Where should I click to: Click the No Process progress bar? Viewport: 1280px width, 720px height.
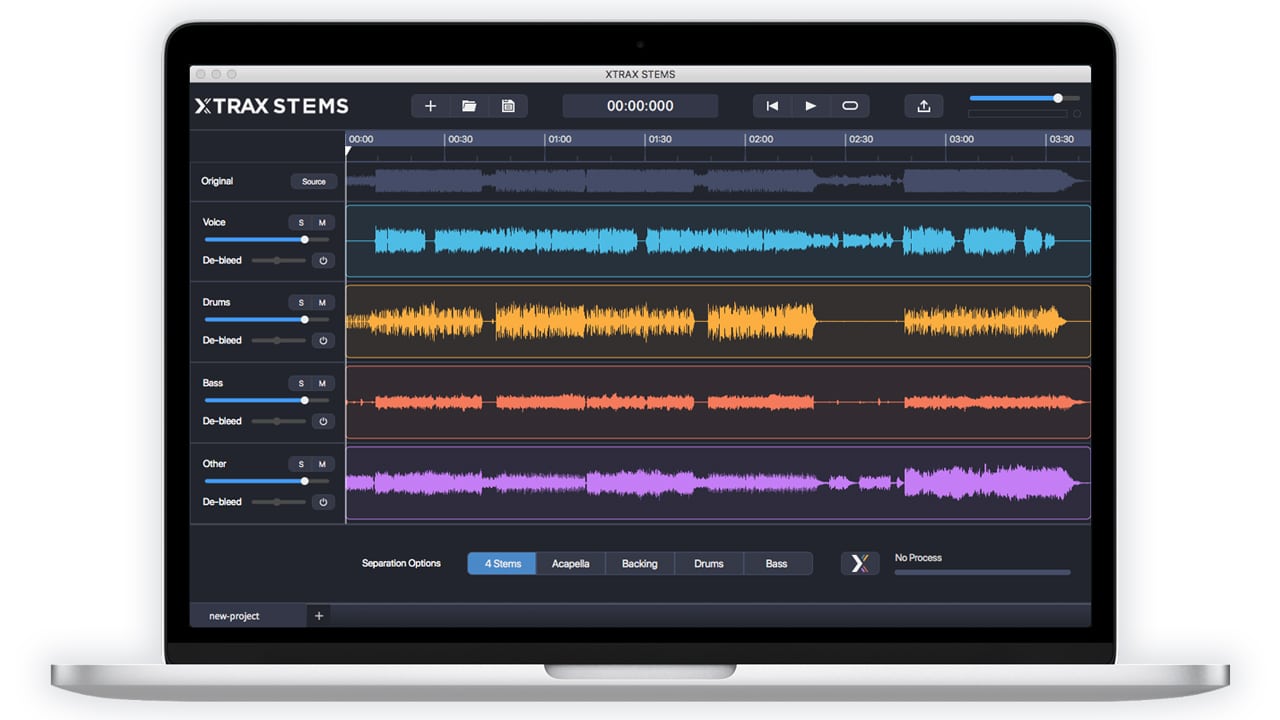(x=982, y=573)
